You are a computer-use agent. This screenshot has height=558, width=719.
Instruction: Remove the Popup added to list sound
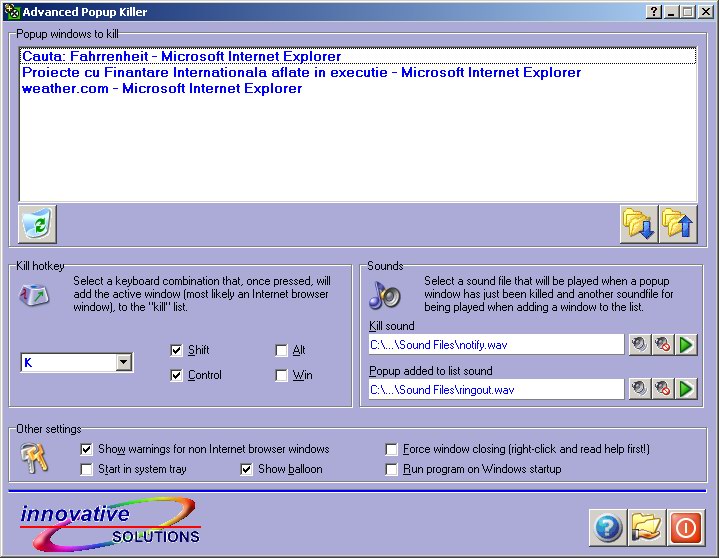point(663,389)
